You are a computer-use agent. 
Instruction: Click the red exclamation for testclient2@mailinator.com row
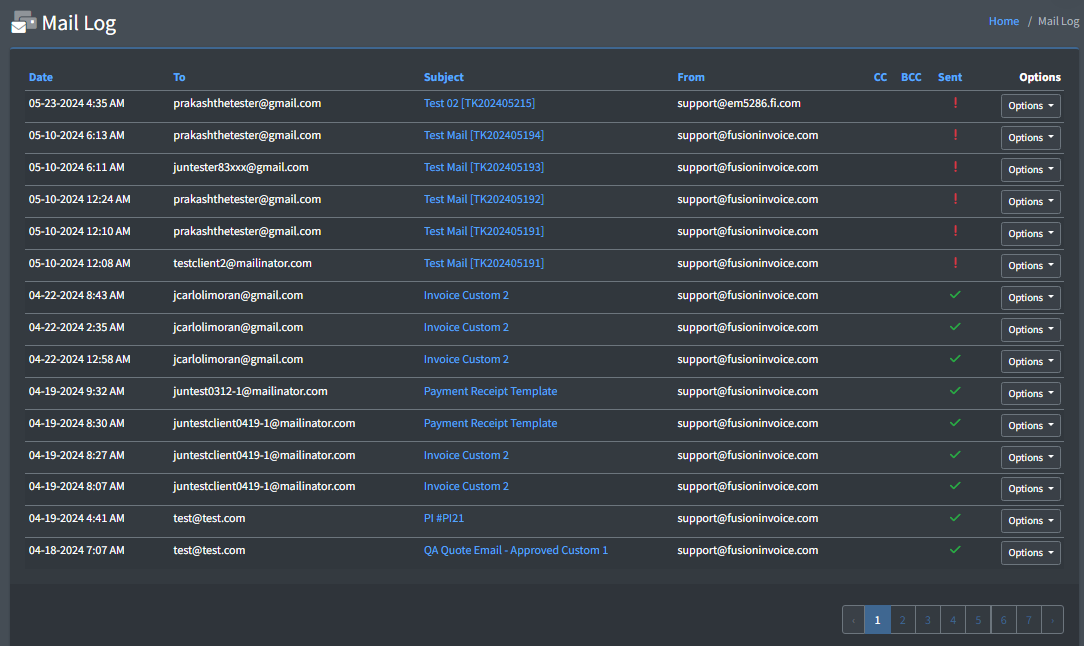[x=955, y=263]
